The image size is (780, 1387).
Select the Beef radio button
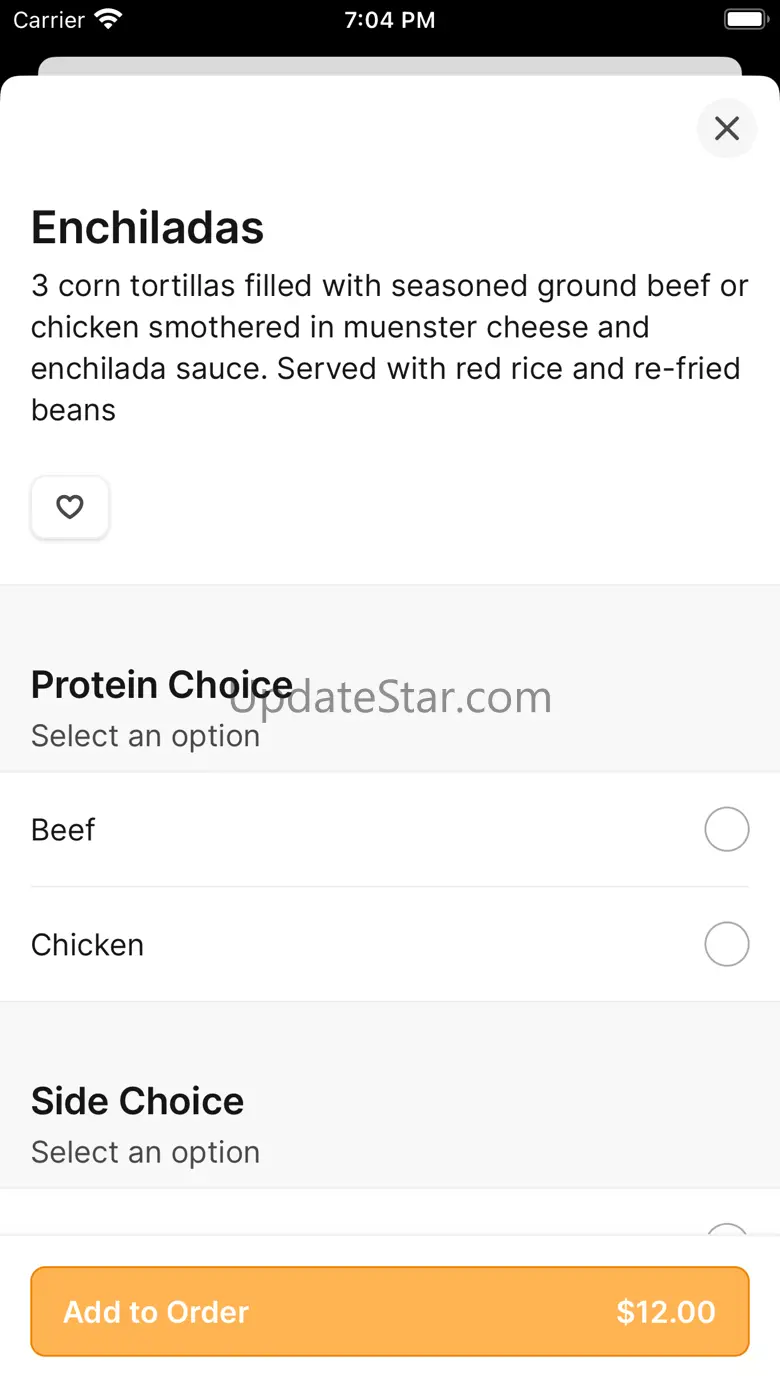727,829
